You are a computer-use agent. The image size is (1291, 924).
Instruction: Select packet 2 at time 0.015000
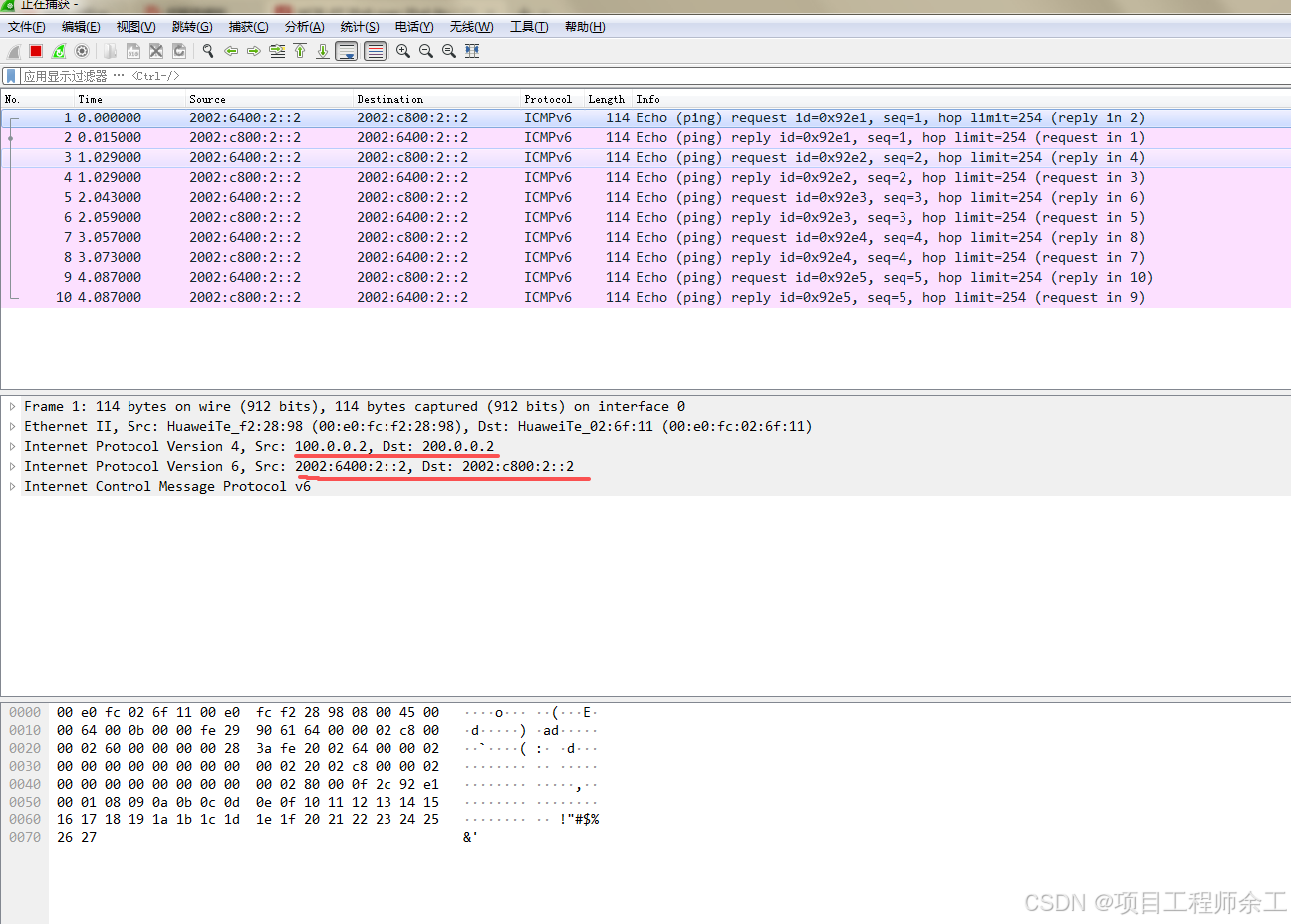coord(645,138)
